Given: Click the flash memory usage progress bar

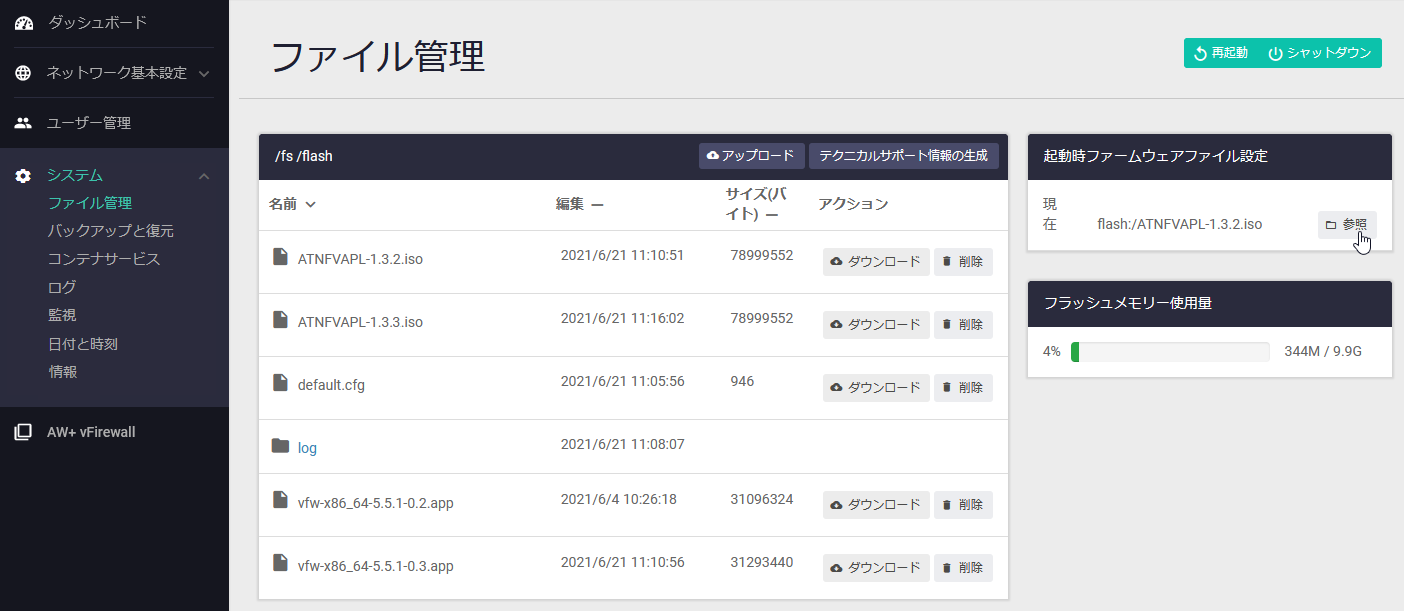Looking at the screenshot, I should click(1170, 352).
